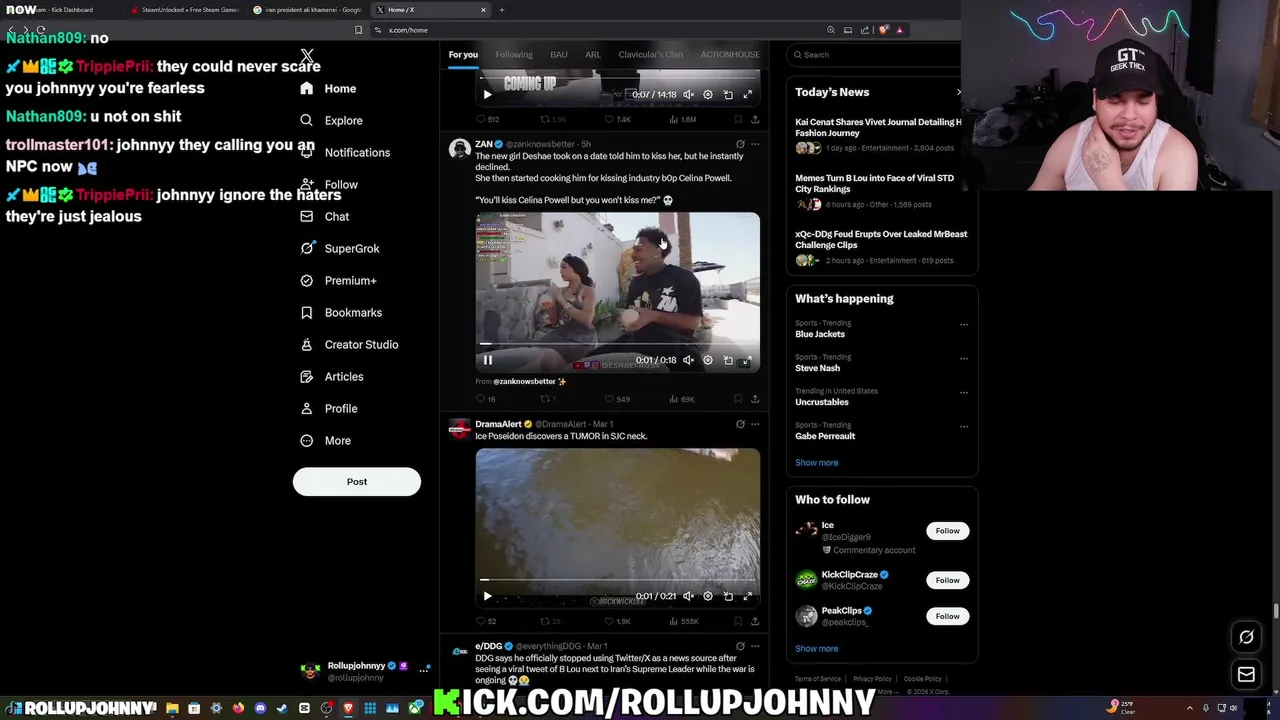Open DramaAlert video settings gear
Viewport: 1280px width, 720px height.
[x=708, y=596]
